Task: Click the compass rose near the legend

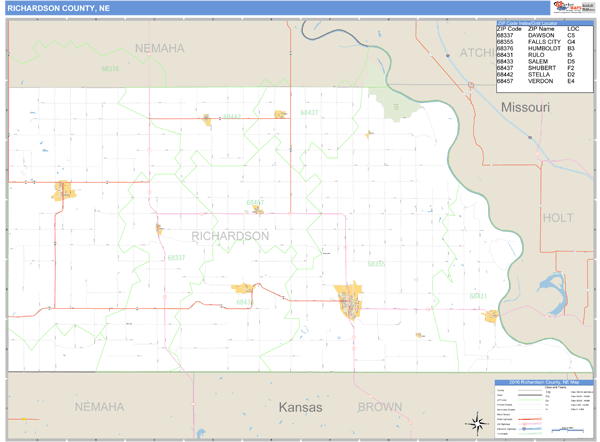Action: pos(476,422)
